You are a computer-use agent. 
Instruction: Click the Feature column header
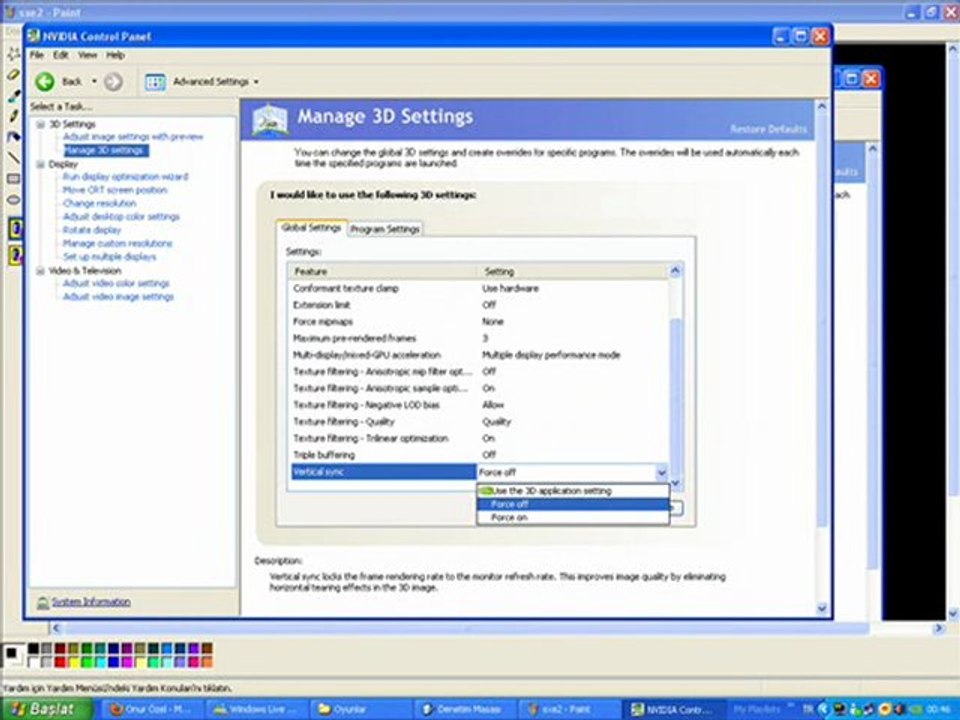[382, 271]
